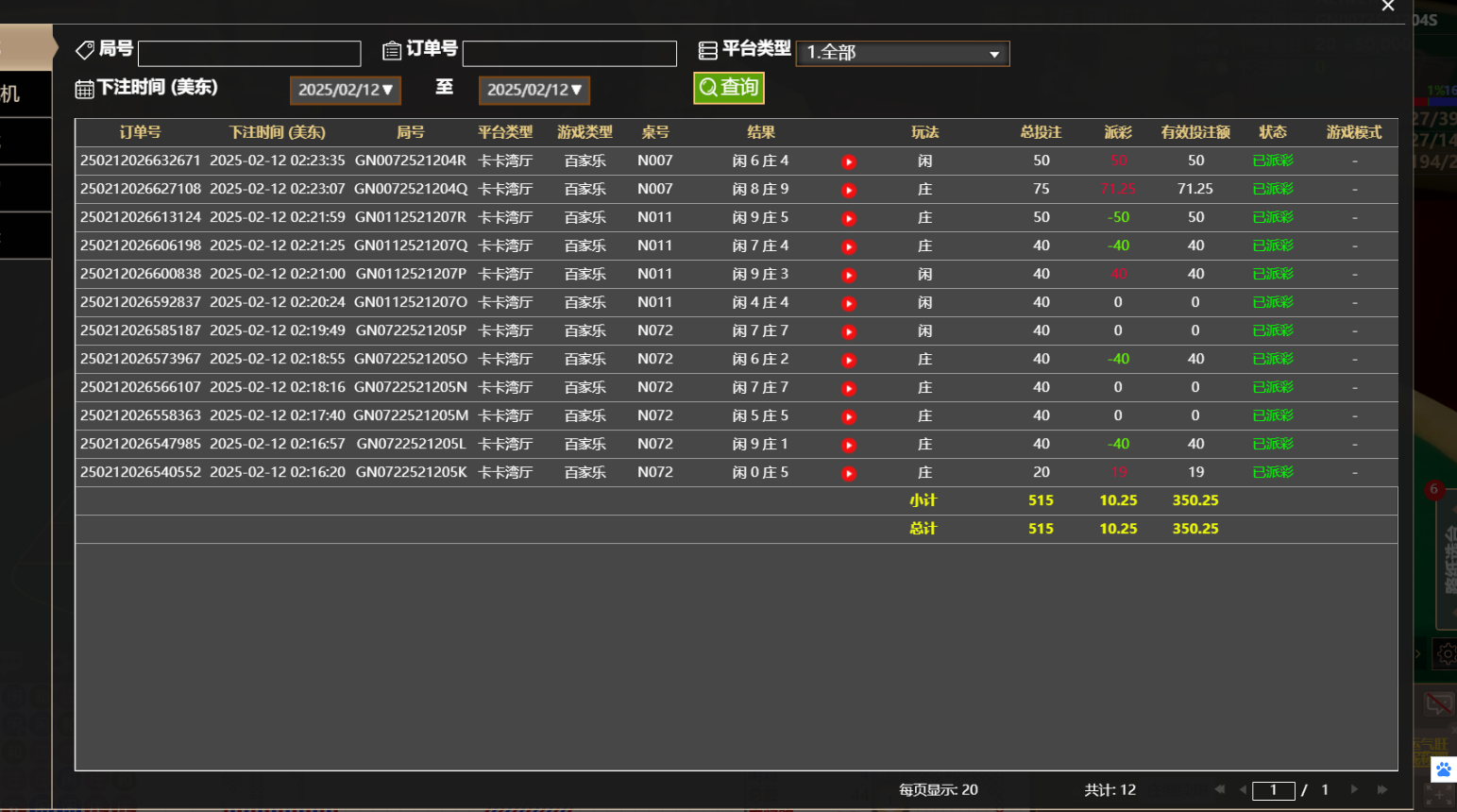The image size is (1457, 812).
Task: Open video replay for result 闲8庄9
Action: (848, 189)
